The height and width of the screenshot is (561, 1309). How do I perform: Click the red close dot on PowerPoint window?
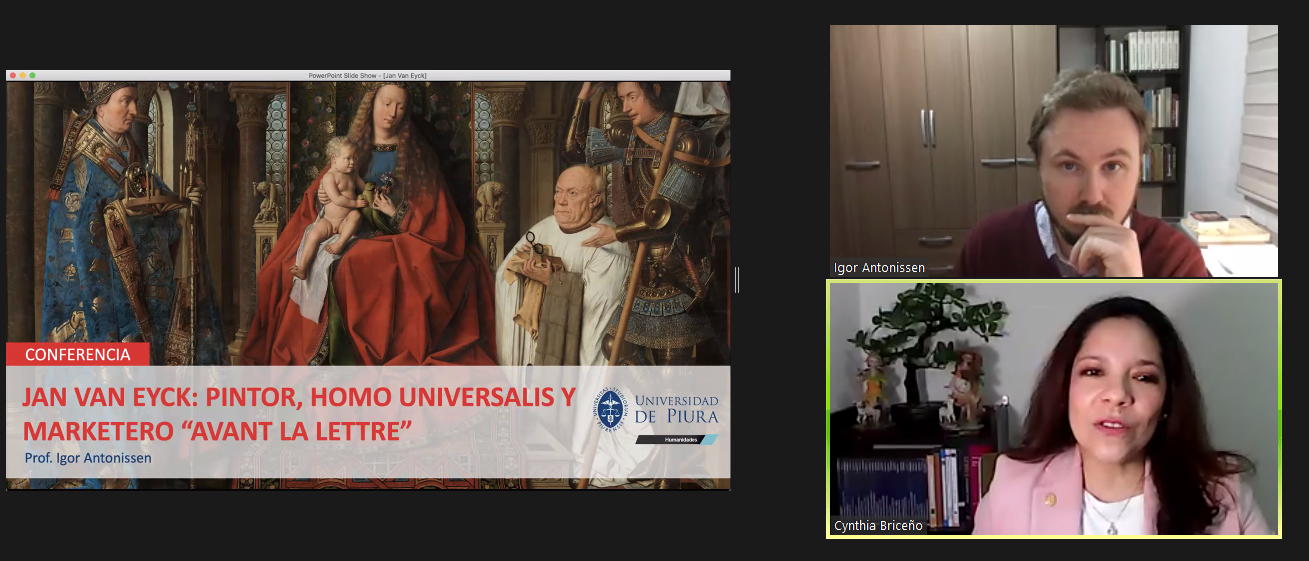tap(12, 75)
